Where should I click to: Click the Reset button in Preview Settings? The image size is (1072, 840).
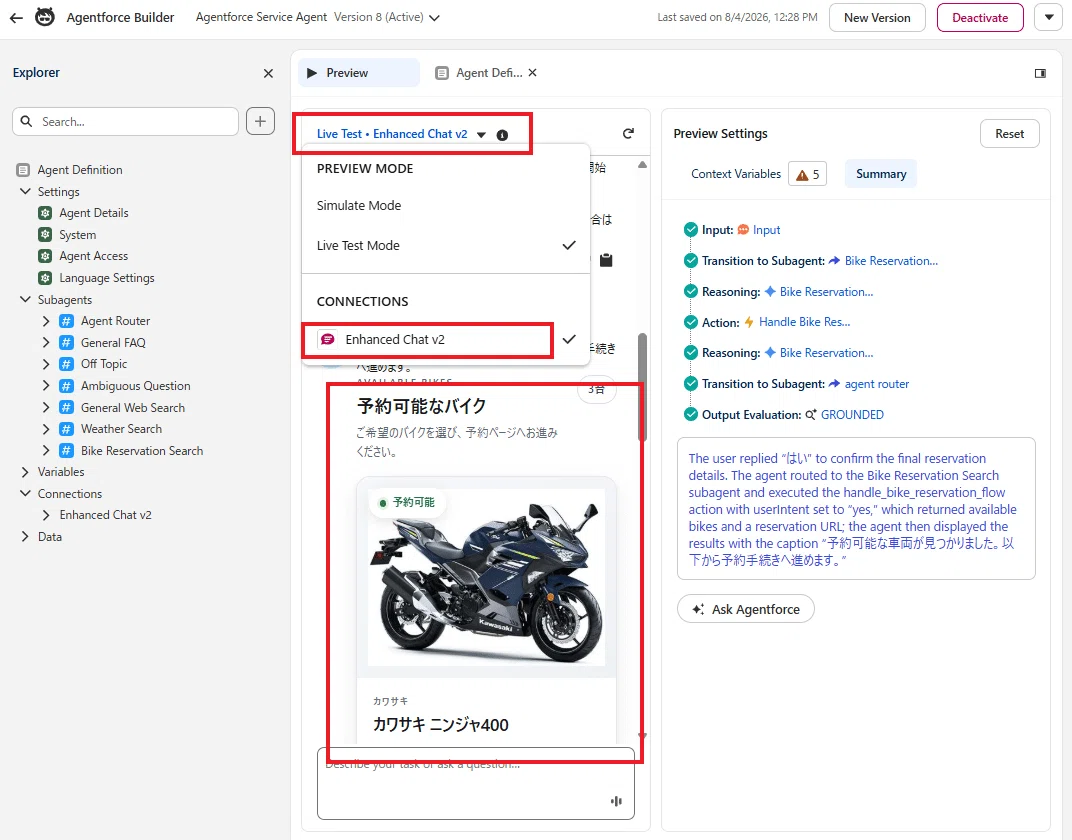point(1009,134)
